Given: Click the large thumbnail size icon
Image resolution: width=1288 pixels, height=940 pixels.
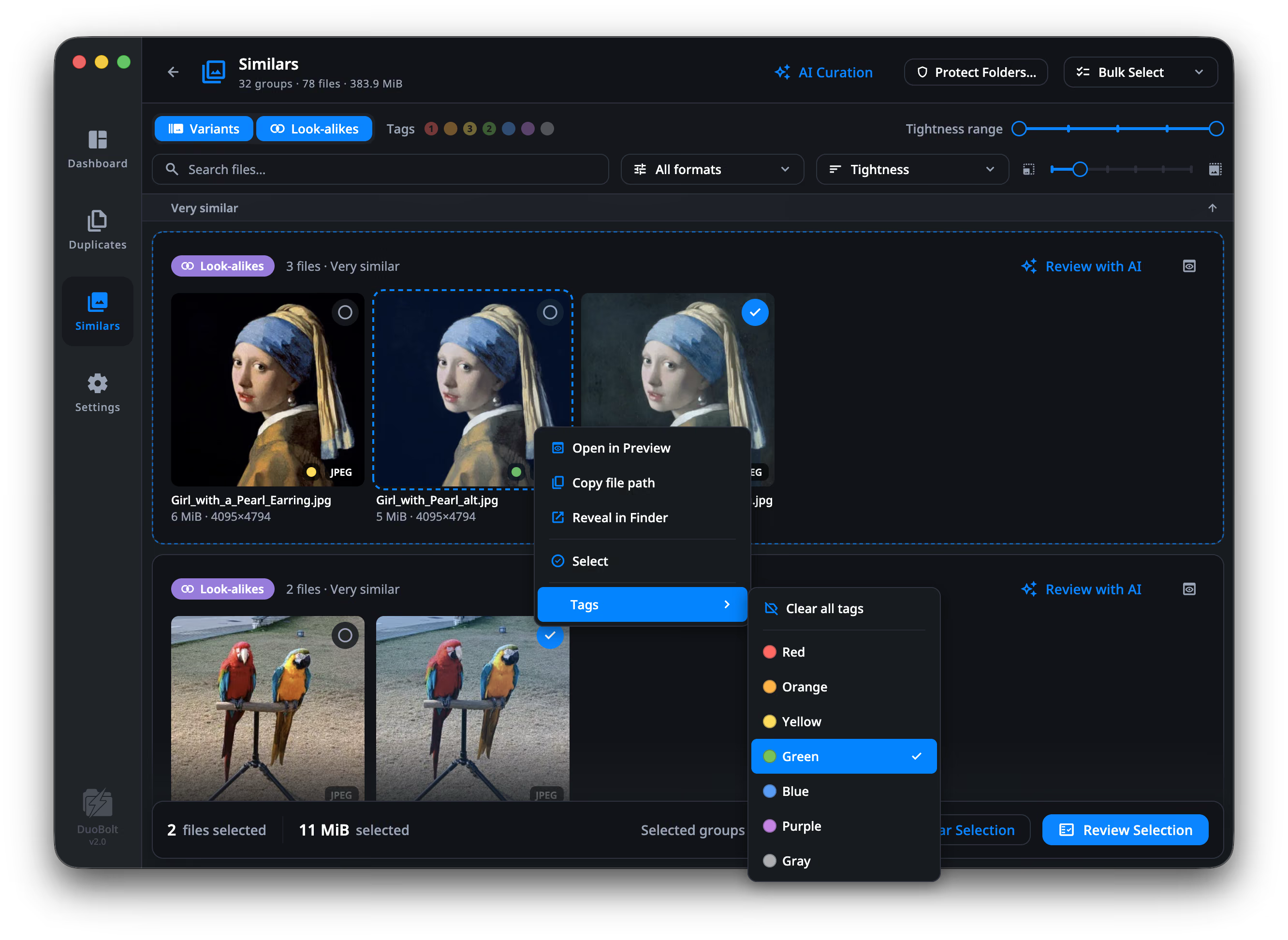Looking at the screenshot, I should coord(1215,169).
